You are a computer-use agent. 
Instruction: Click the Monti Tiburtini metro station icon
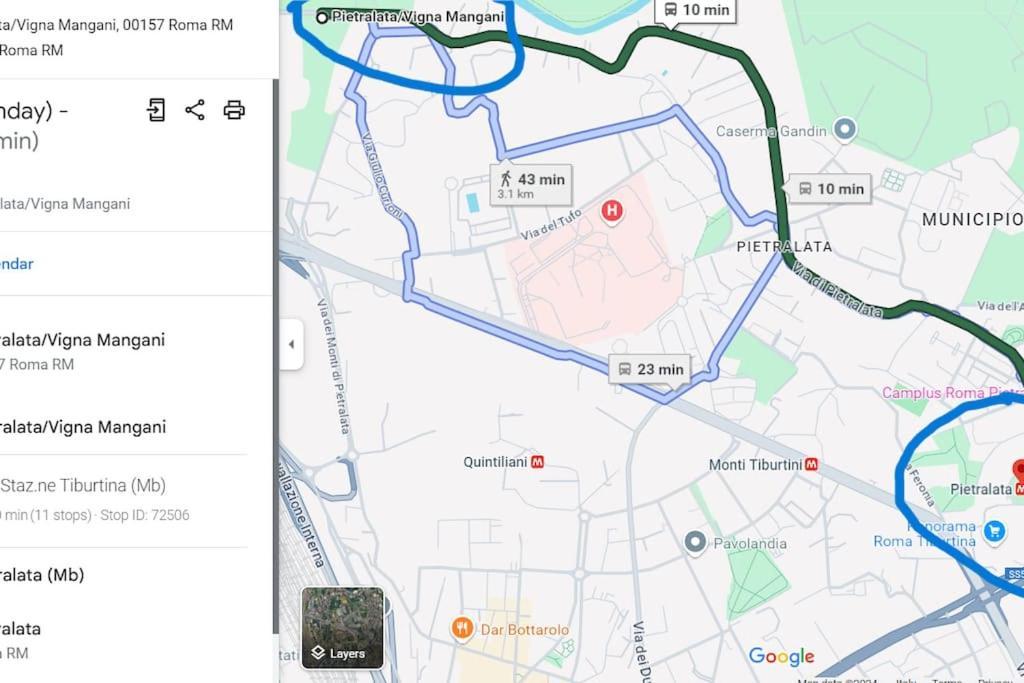pos(811,464)
